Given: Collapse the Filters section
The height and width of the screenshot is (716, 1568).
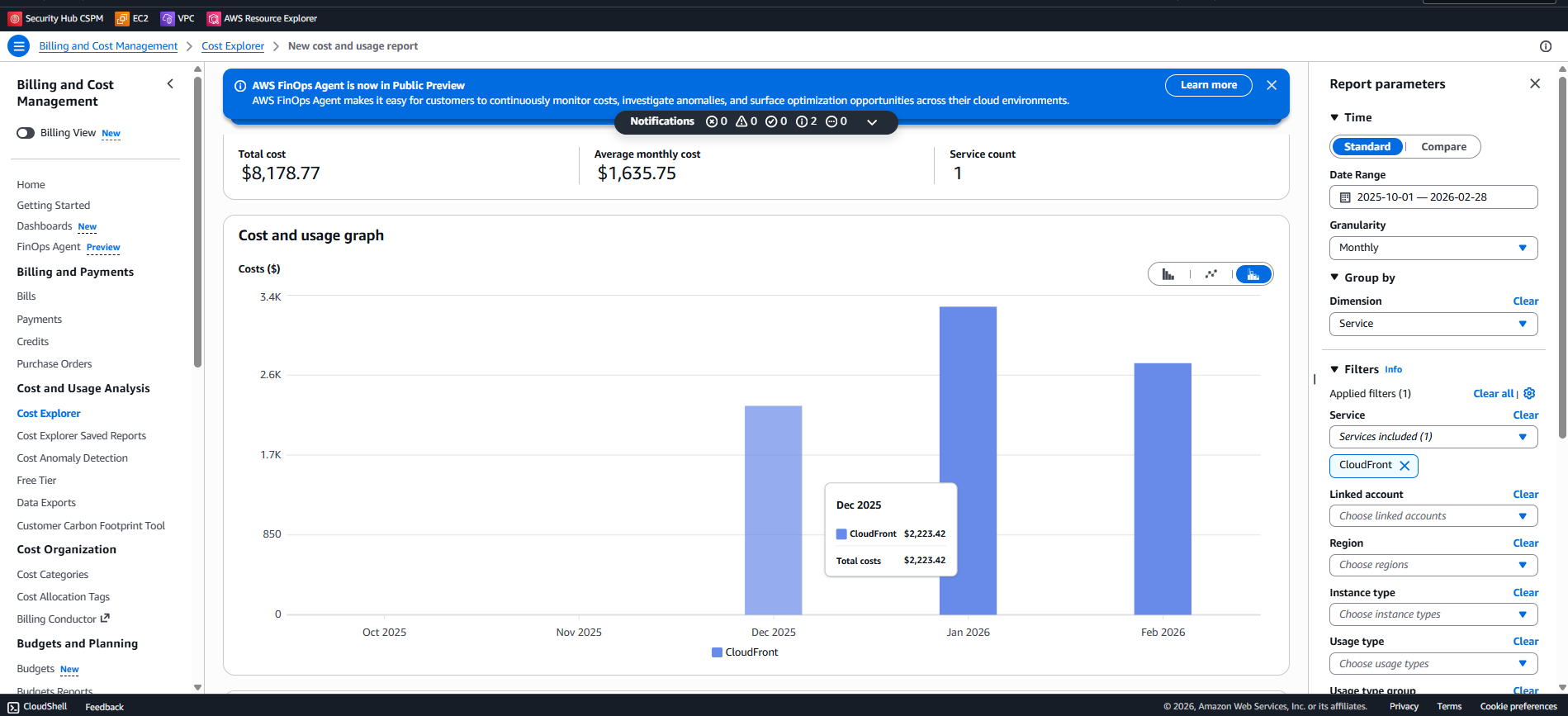Looking at the screenshot, I should click(x=1334, y=369).
